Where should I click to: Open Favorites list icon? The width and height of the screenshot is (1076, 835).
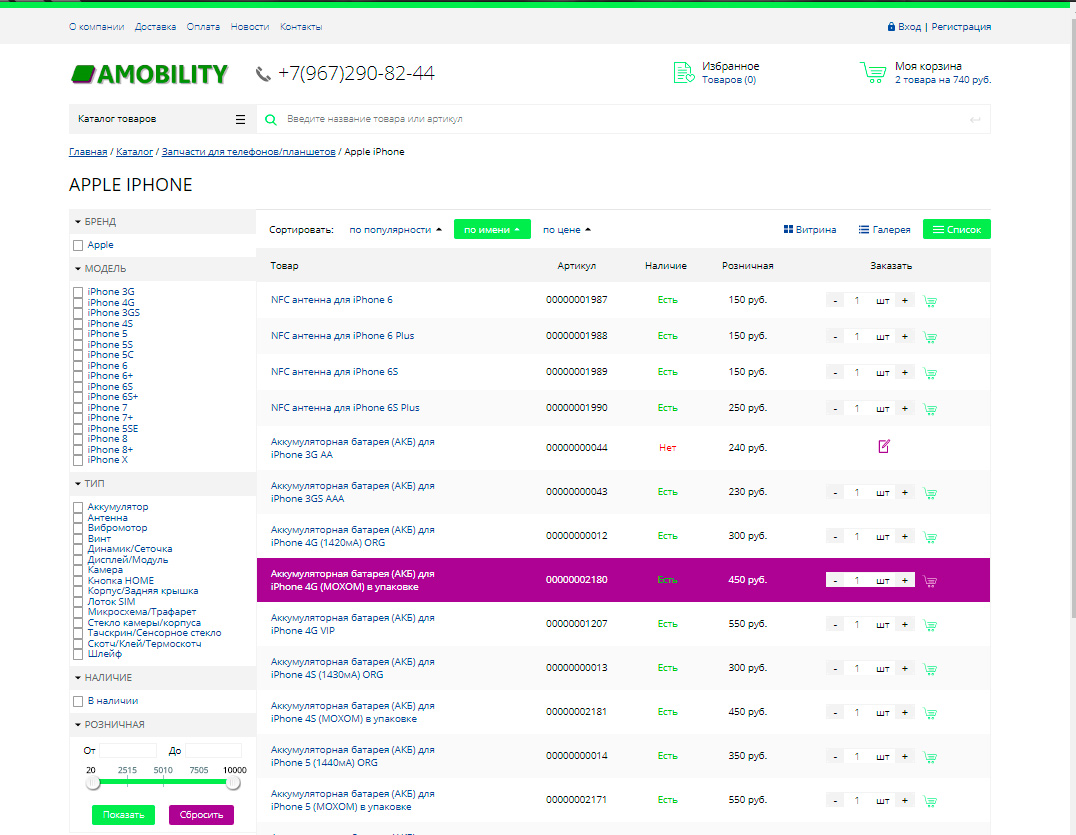click(x=683, y=73)
